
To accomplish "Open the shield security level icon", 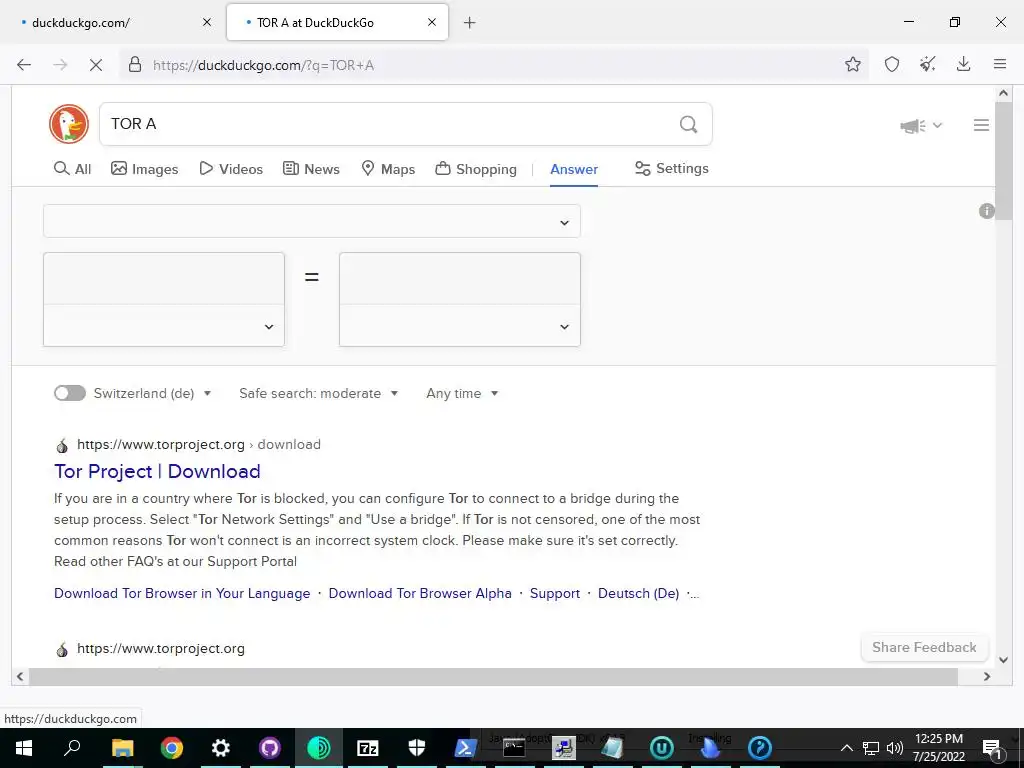I will (891, 64).
